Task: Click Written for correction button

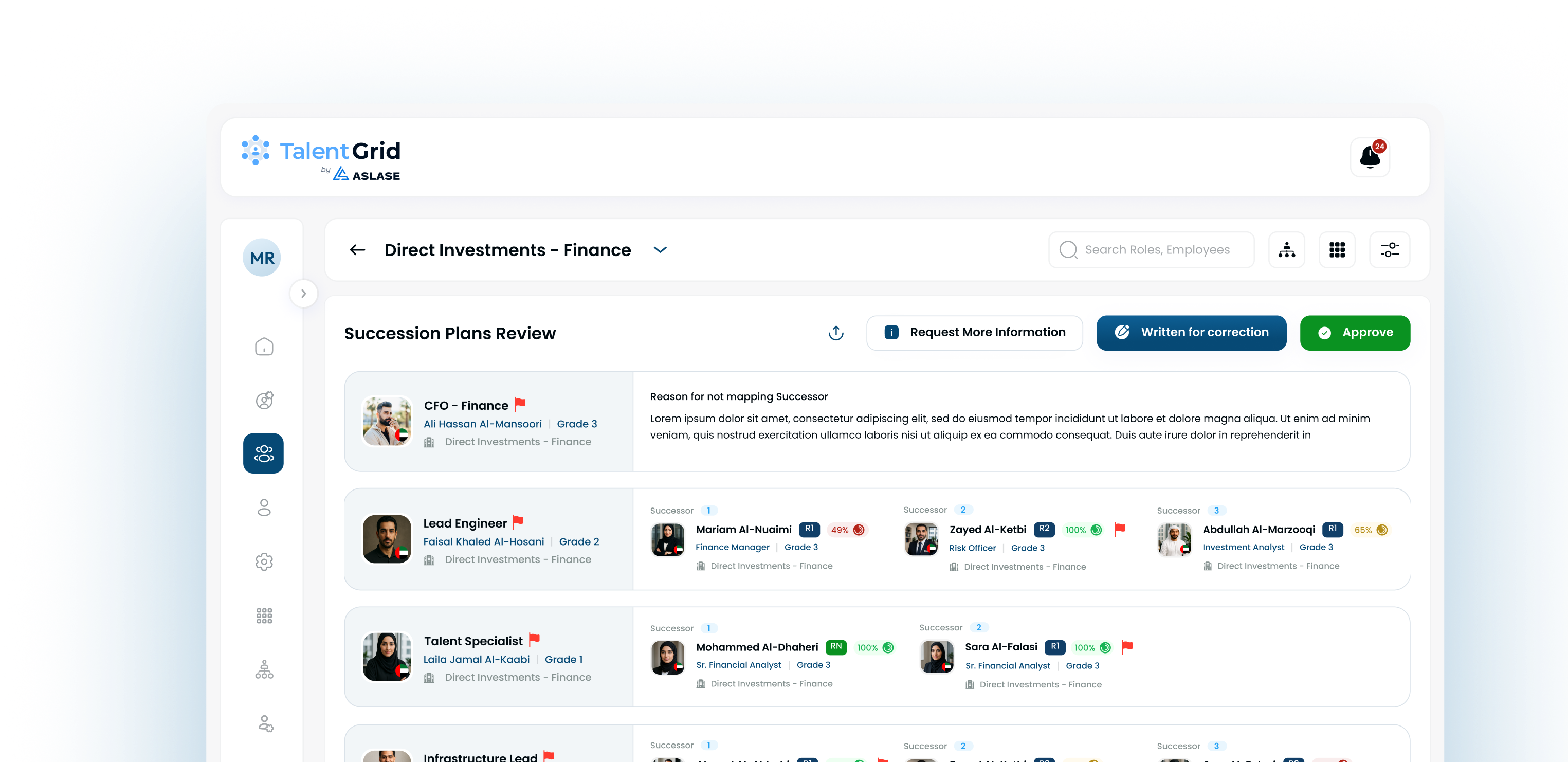Action: (1191, 332)
